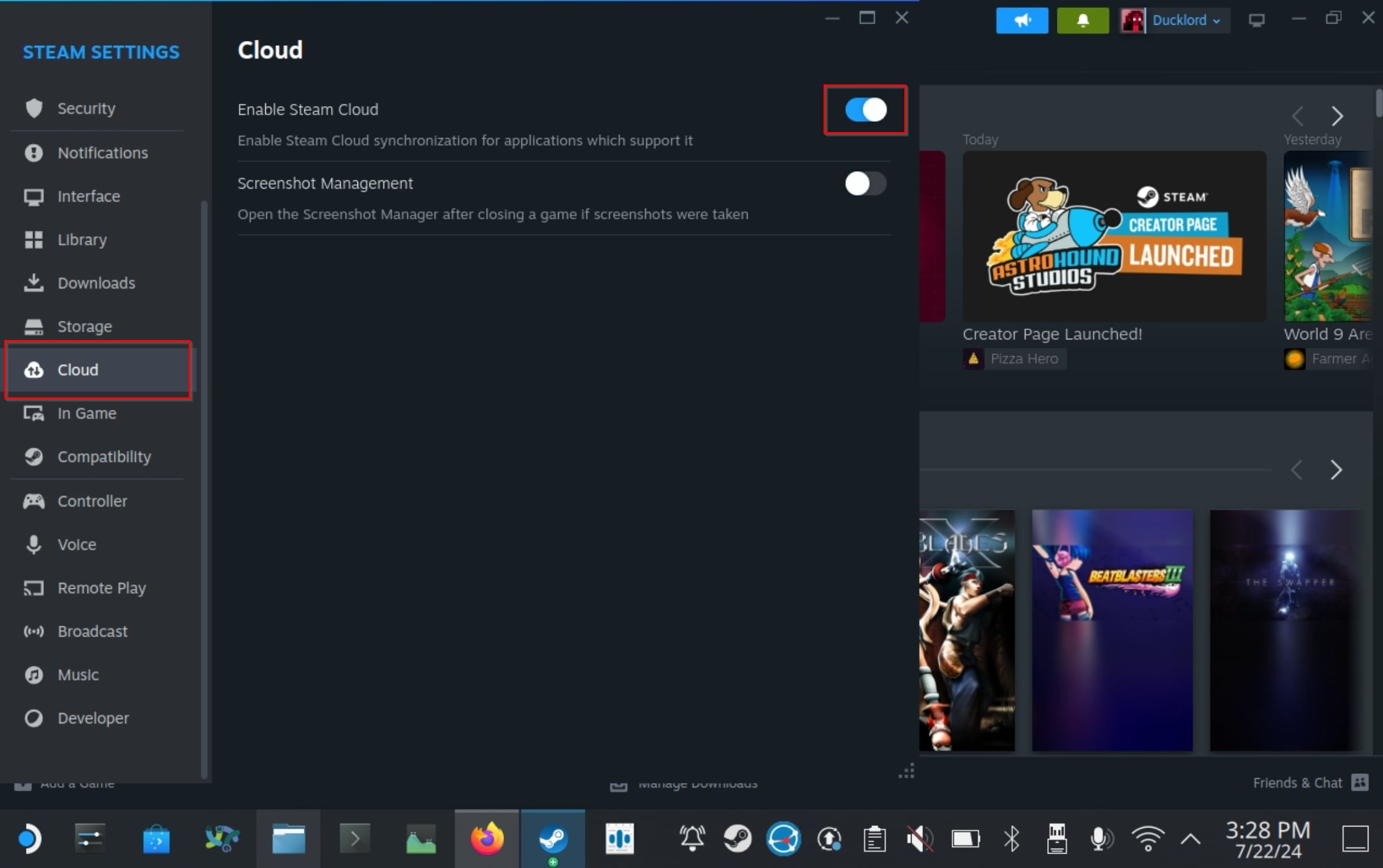Click the Steam library page scrollbar

point(1379,104)
